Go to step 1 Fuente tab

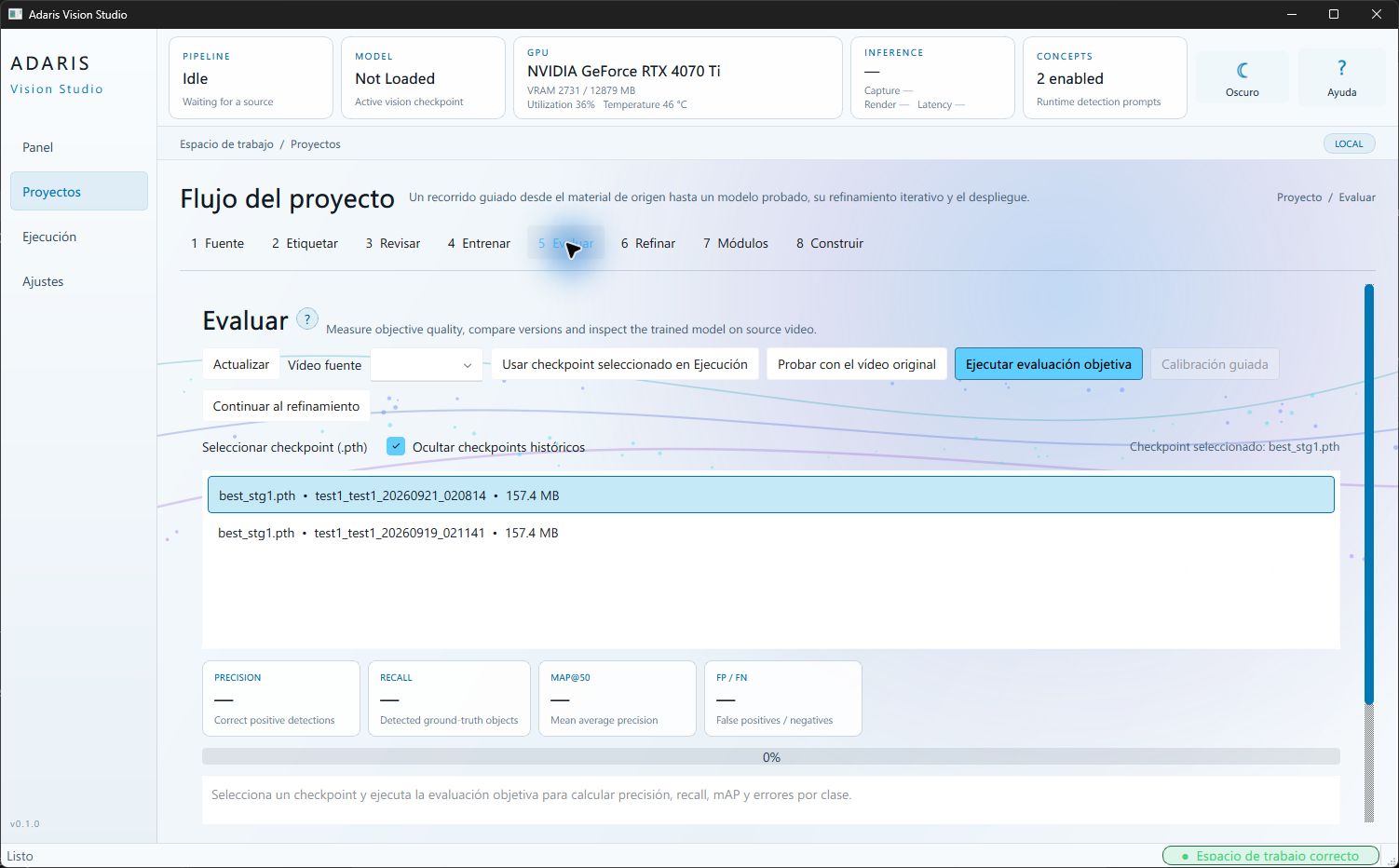(218, 243)
